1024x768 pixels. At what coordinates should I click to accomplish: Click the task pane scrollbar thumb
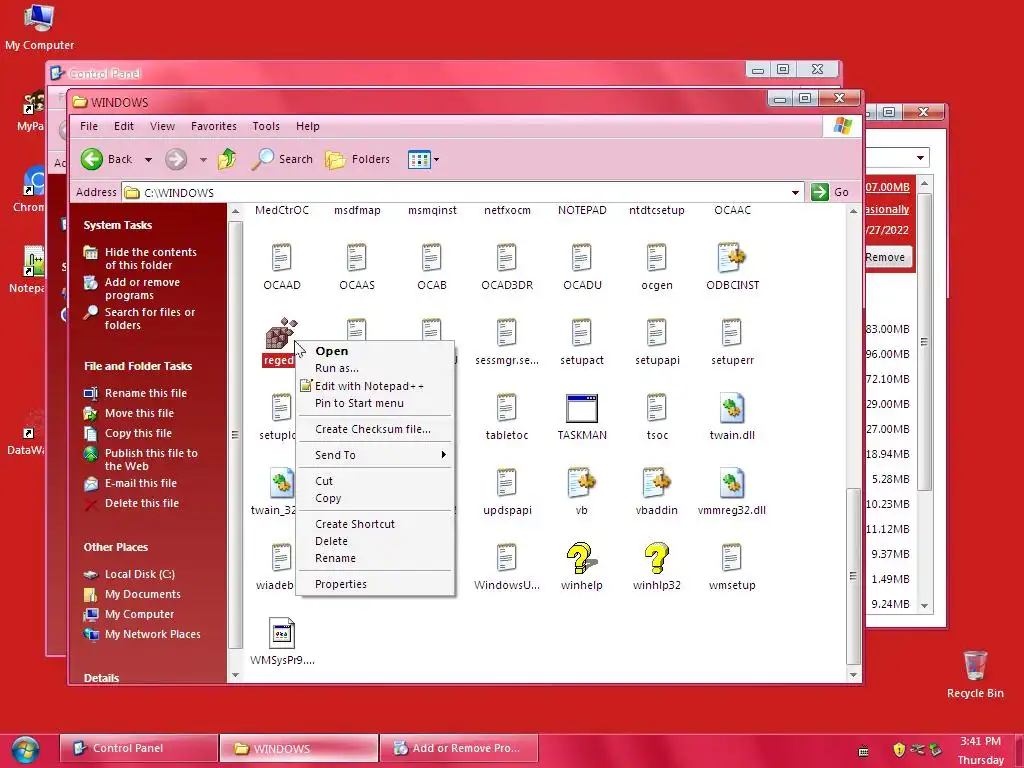(235, 436)
